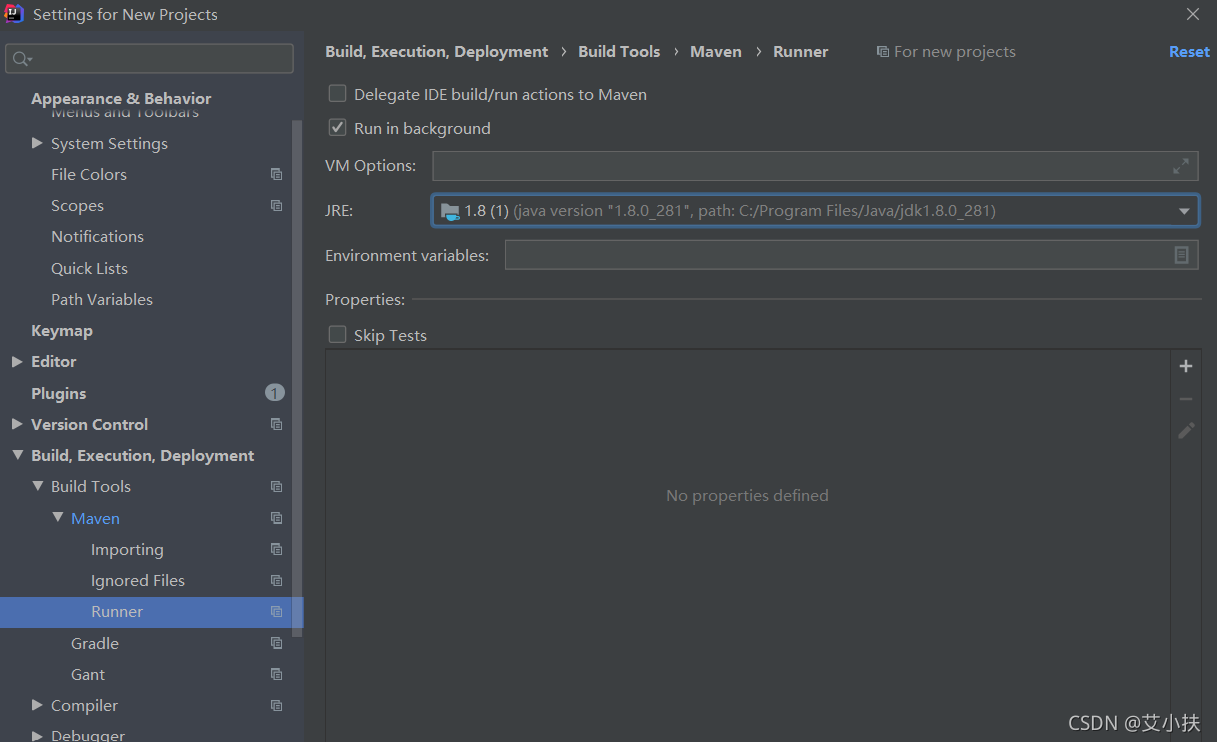The height and width of the screenshot is (742, 1217).
Task: Click the project-level icon beside File Colors
Action: click(277, 174)
